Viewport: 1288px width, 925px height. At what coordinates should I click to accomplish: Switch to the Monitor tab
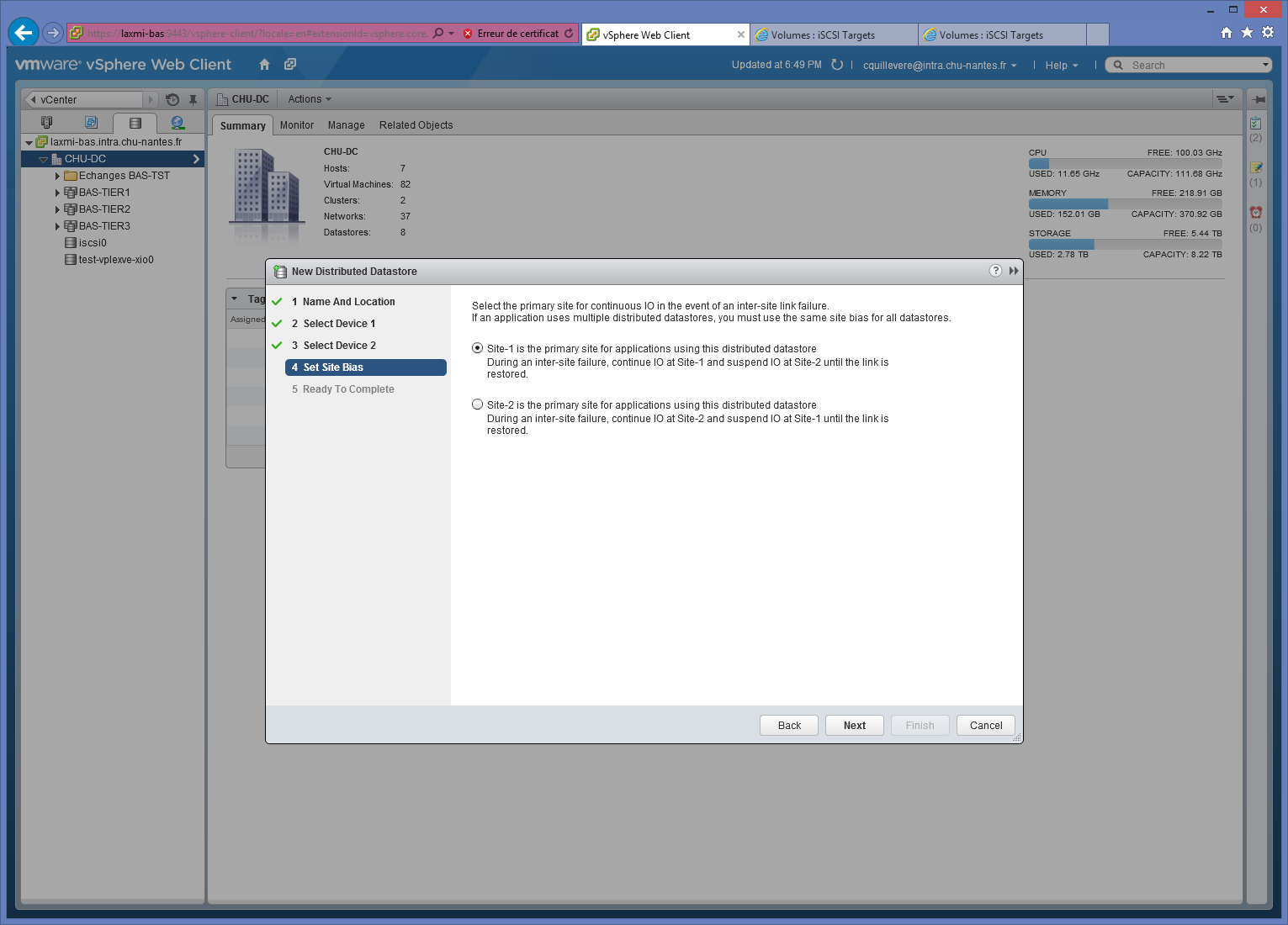click(x=296, y=125)
